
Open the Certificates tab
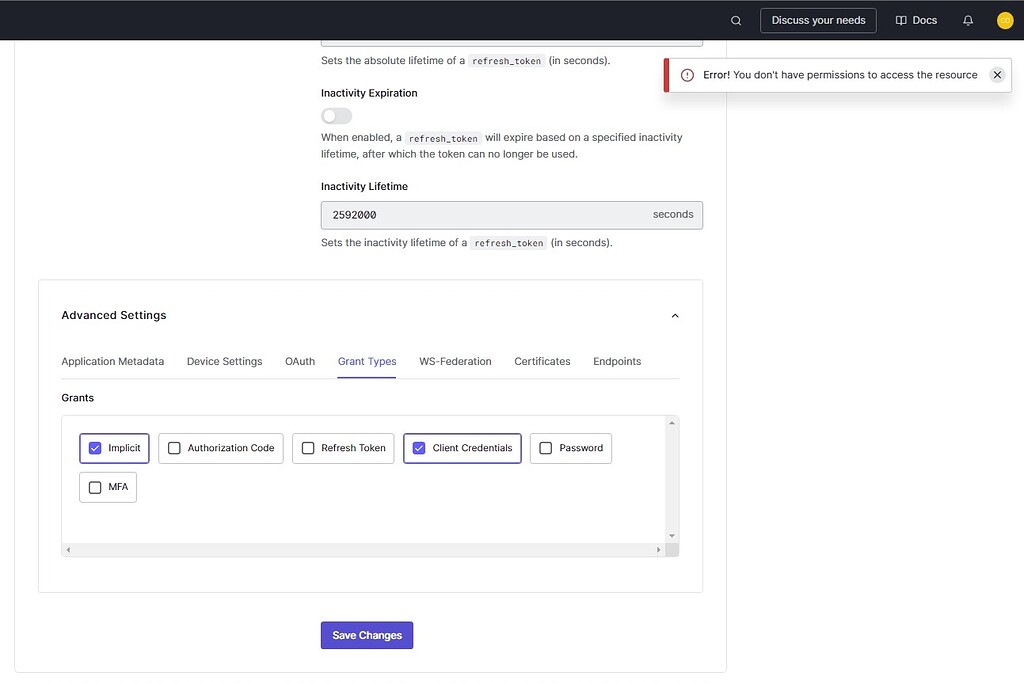[542, 361]
